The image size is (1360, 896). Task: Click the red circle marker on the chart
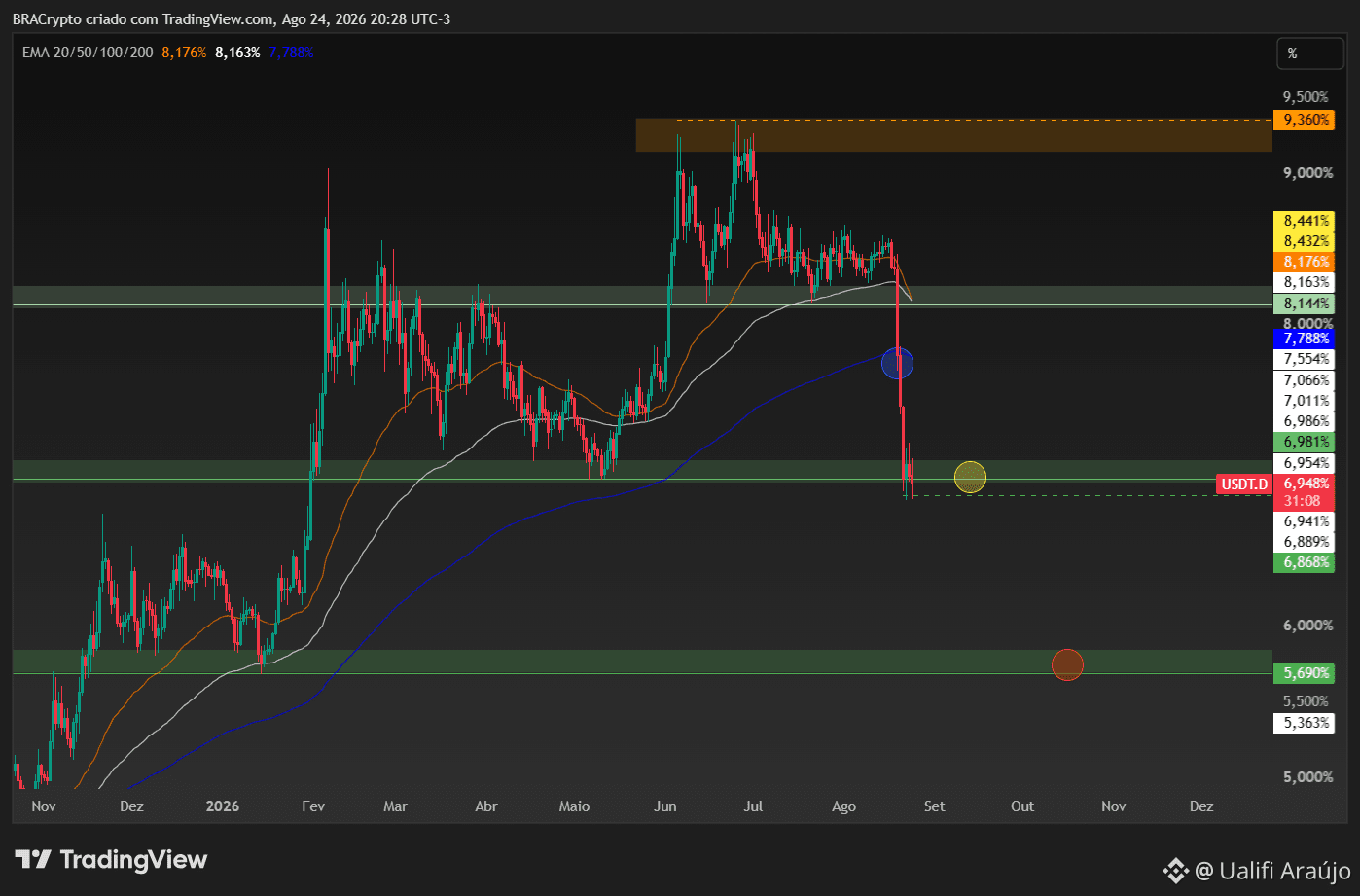[1067, 665]
